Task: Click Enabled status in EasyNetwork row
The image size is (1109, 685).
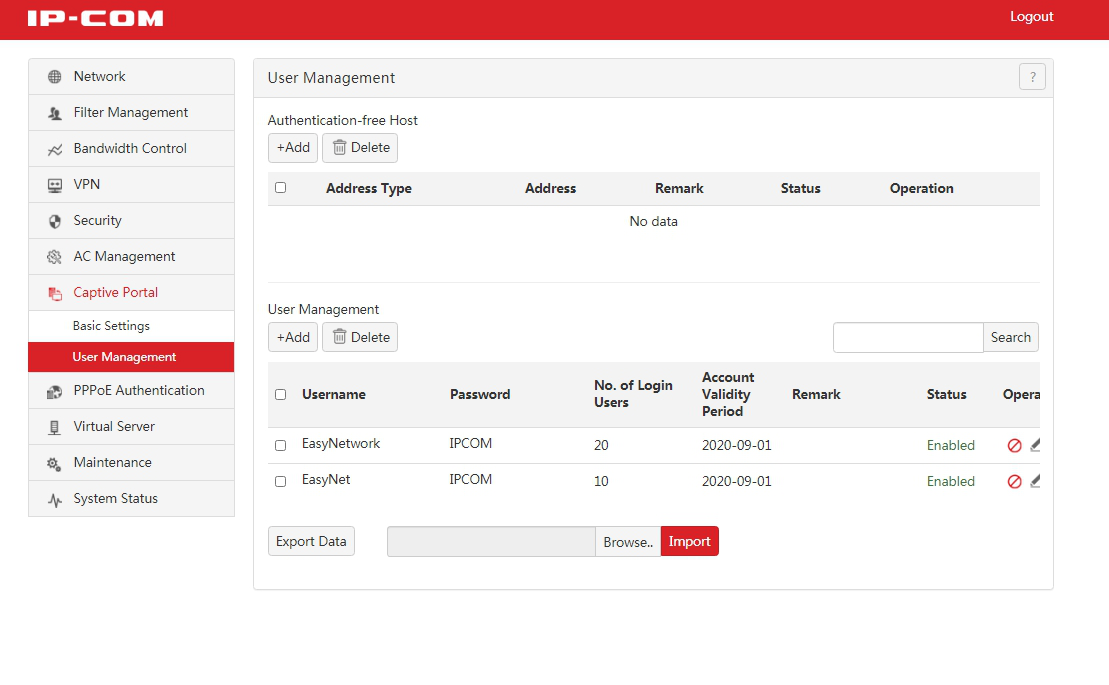Action: coord(951,445)
